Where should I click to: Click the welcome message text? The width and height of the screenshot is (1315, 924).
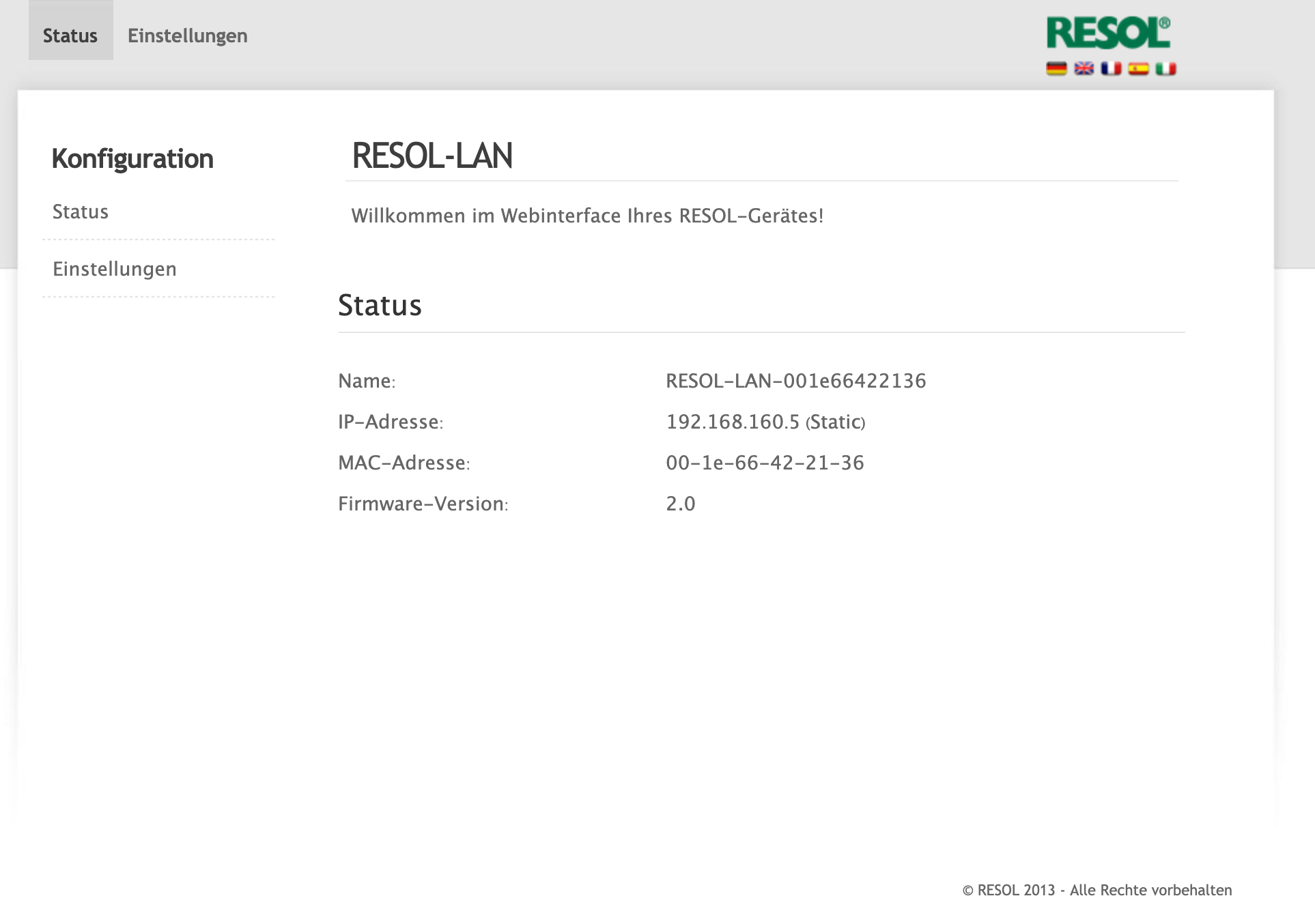(x=587, y=216)
